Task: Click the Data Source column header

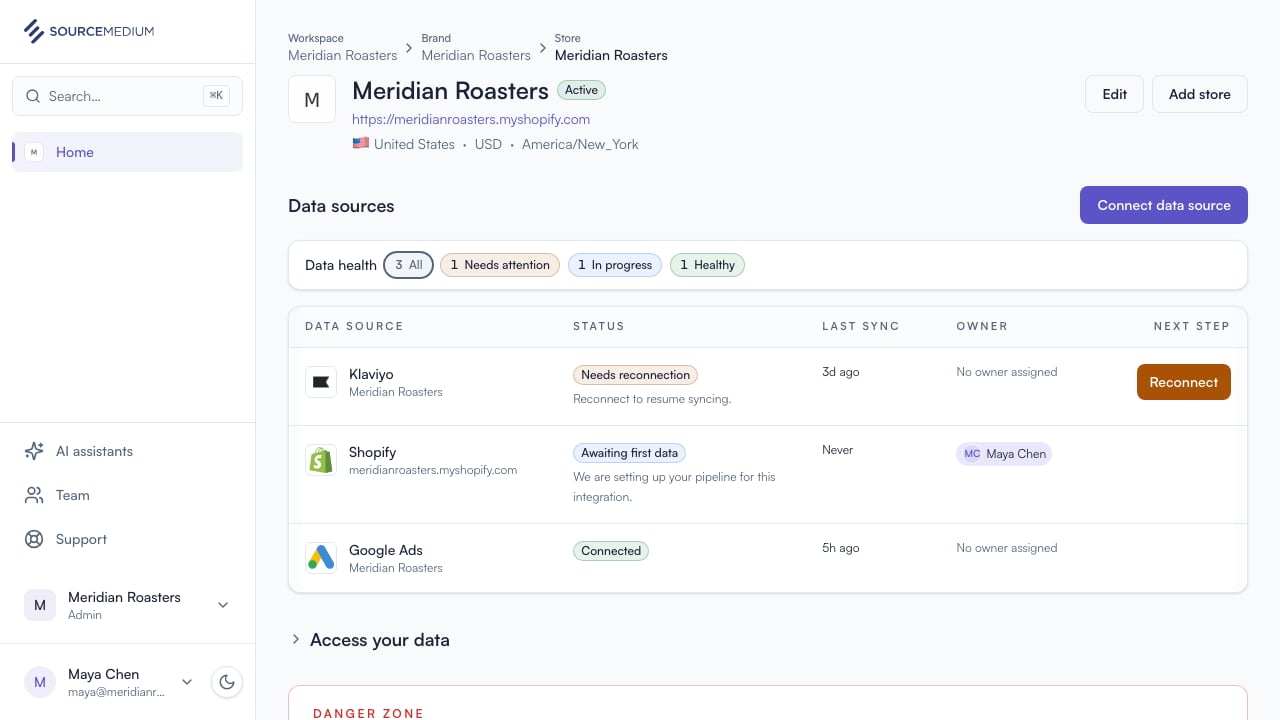Action: tap(354, 326)
